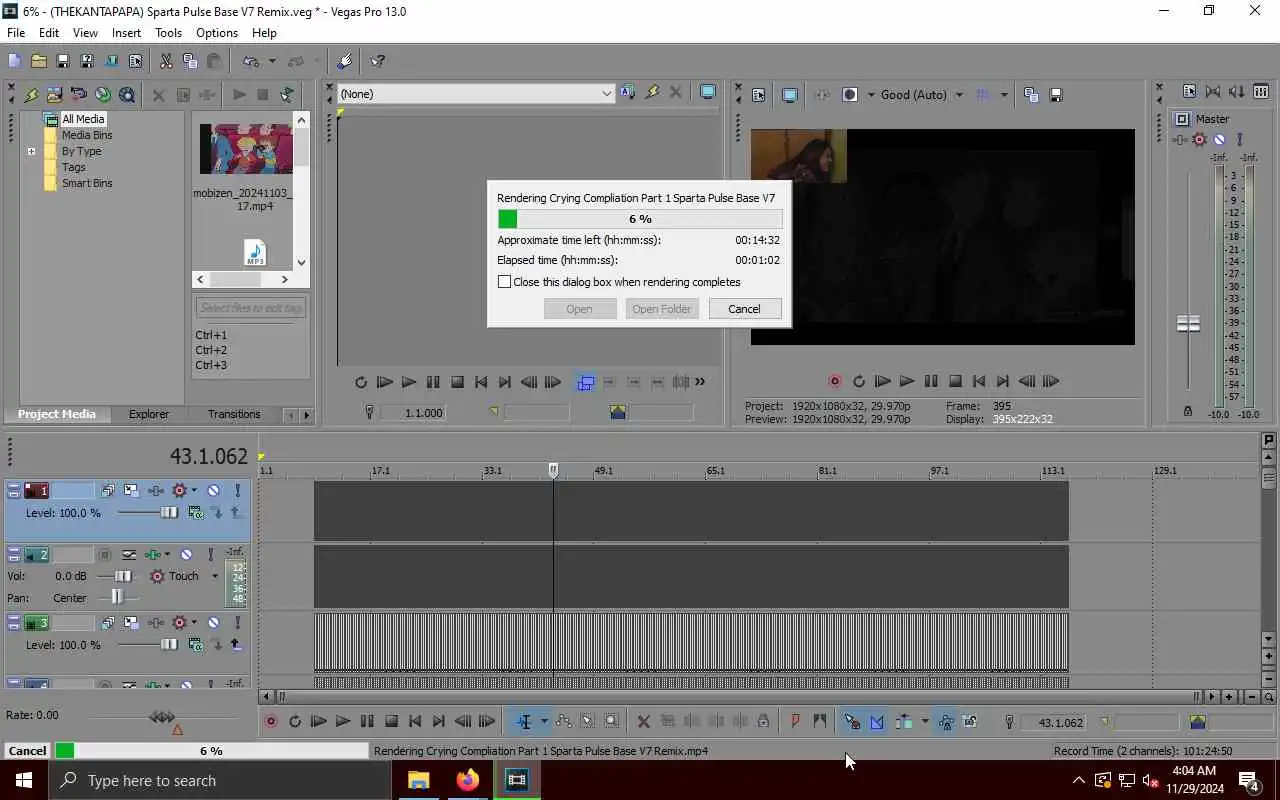
Task: Open File Explorer from the taskbar
Action: pos(418,780)
